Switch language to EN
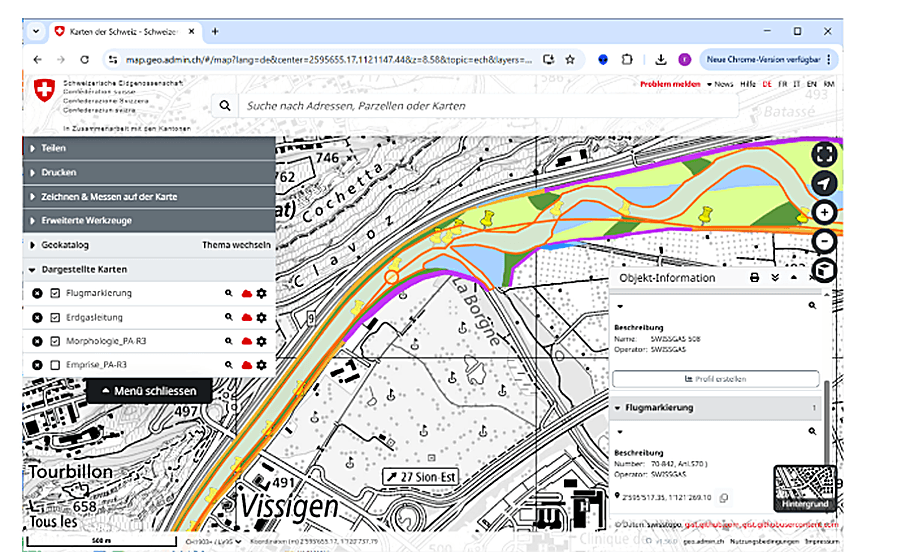Viewport: 897px width, 552px height. [x=811, y=84]
